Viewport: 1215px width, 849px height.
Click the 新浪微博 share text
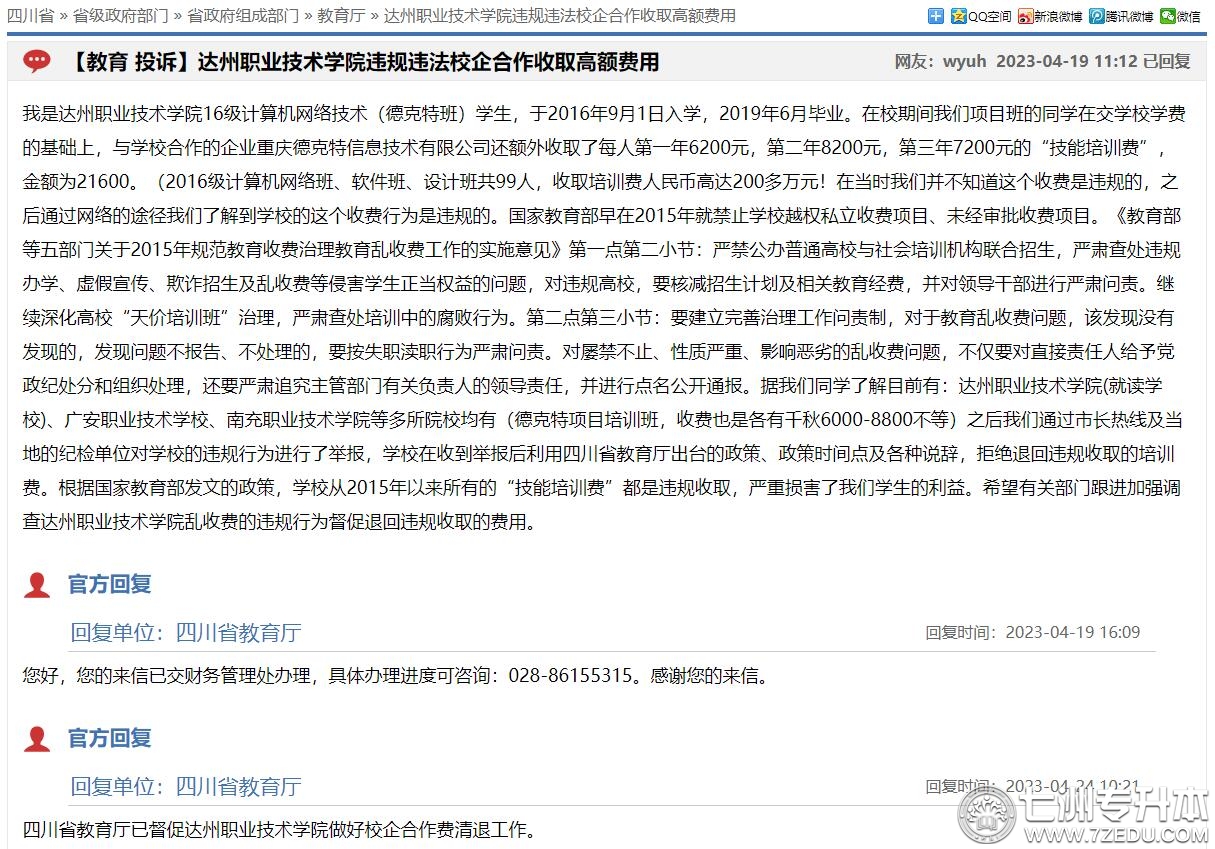coord(1058,17)
